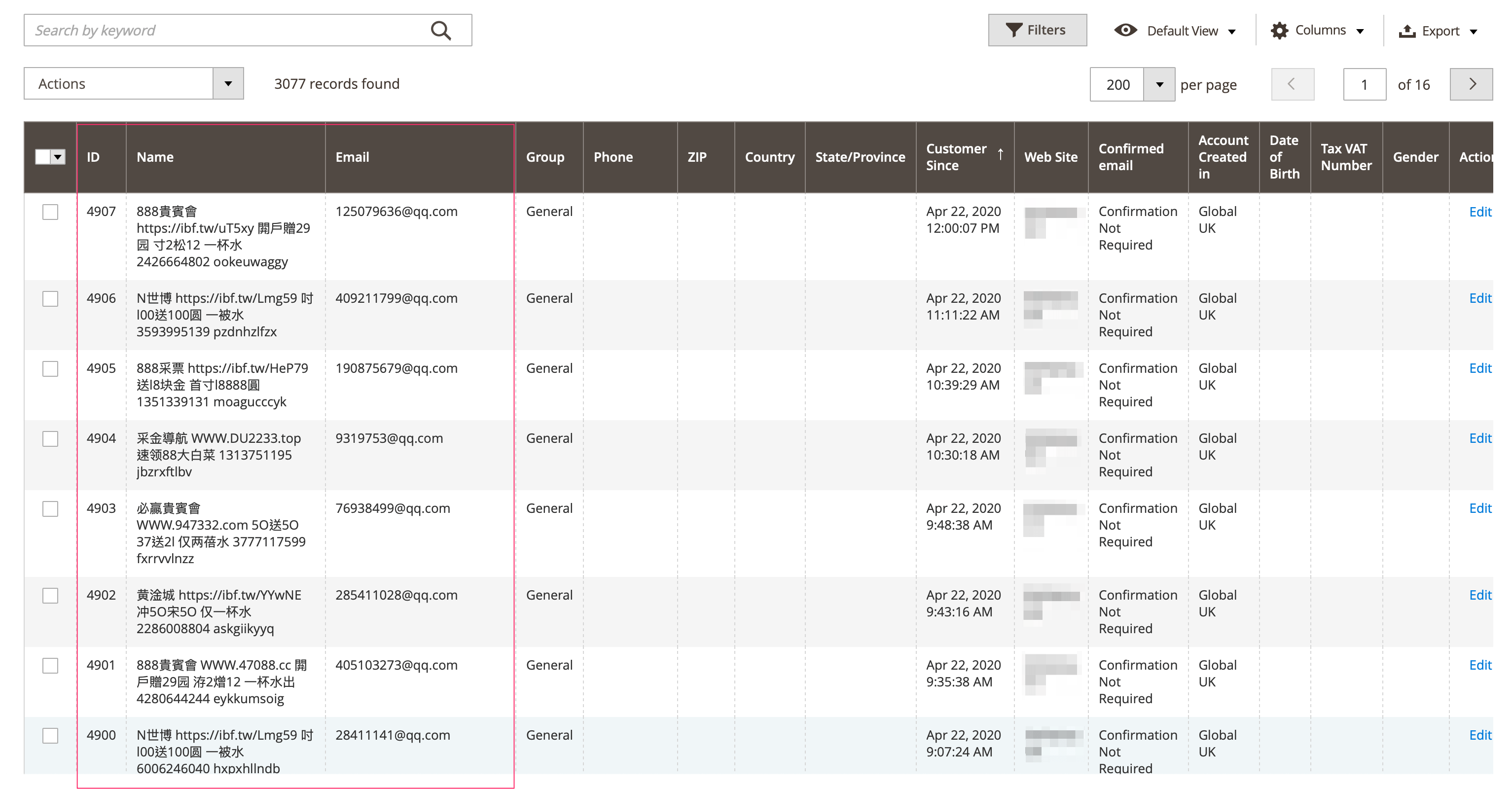Go to next page arrow
This screenshot has width=1512, height=789.
click(1471, 84)
